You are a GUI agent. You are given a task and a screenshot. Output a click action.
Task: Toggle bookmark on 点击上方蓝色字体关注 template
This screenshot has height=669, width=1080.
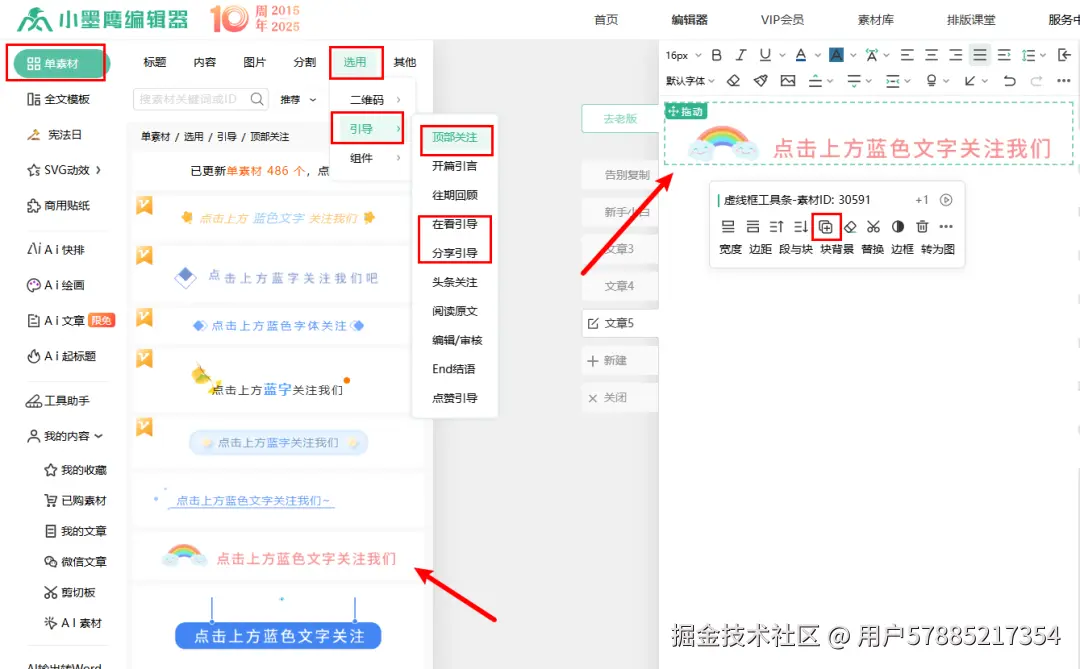point(144,317)
